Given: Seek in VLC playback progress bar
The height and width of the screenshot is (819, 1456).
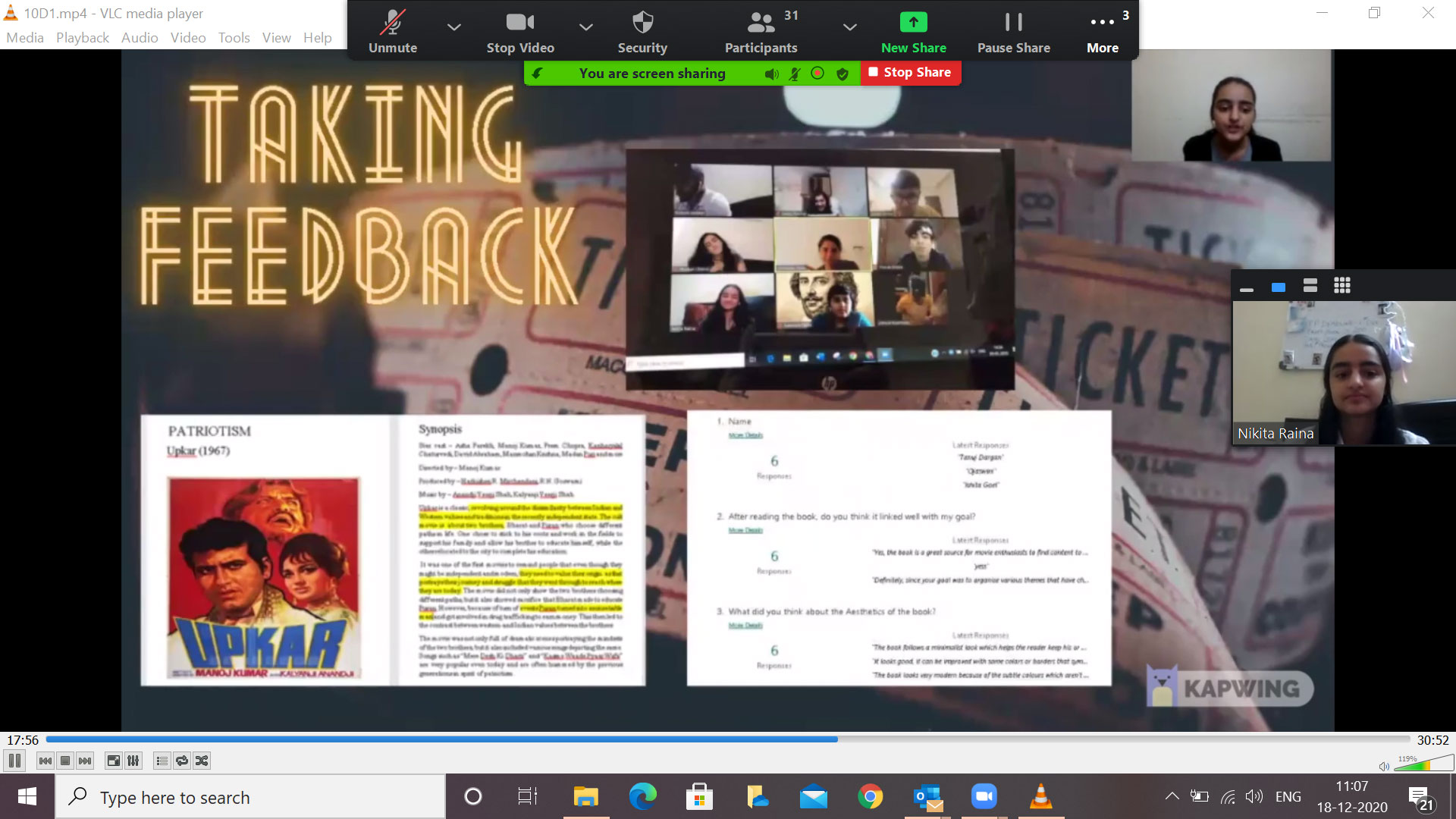Looking at the screenshot, I should (x=728, y=739).
